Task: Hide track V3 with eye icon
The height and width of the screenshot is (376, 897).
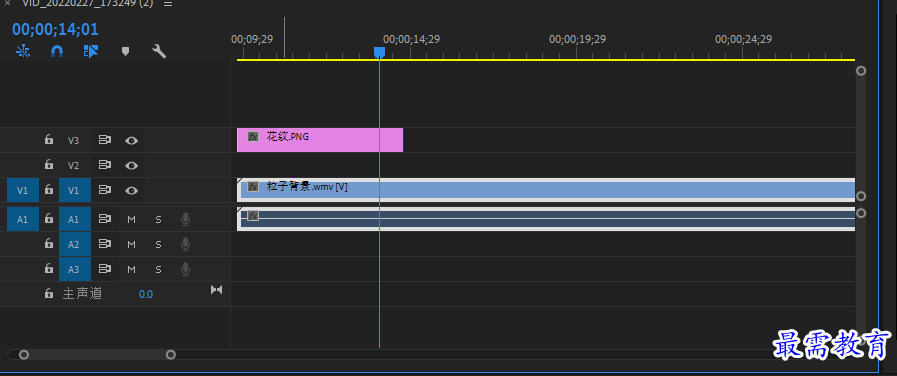Action: point(132,140)
